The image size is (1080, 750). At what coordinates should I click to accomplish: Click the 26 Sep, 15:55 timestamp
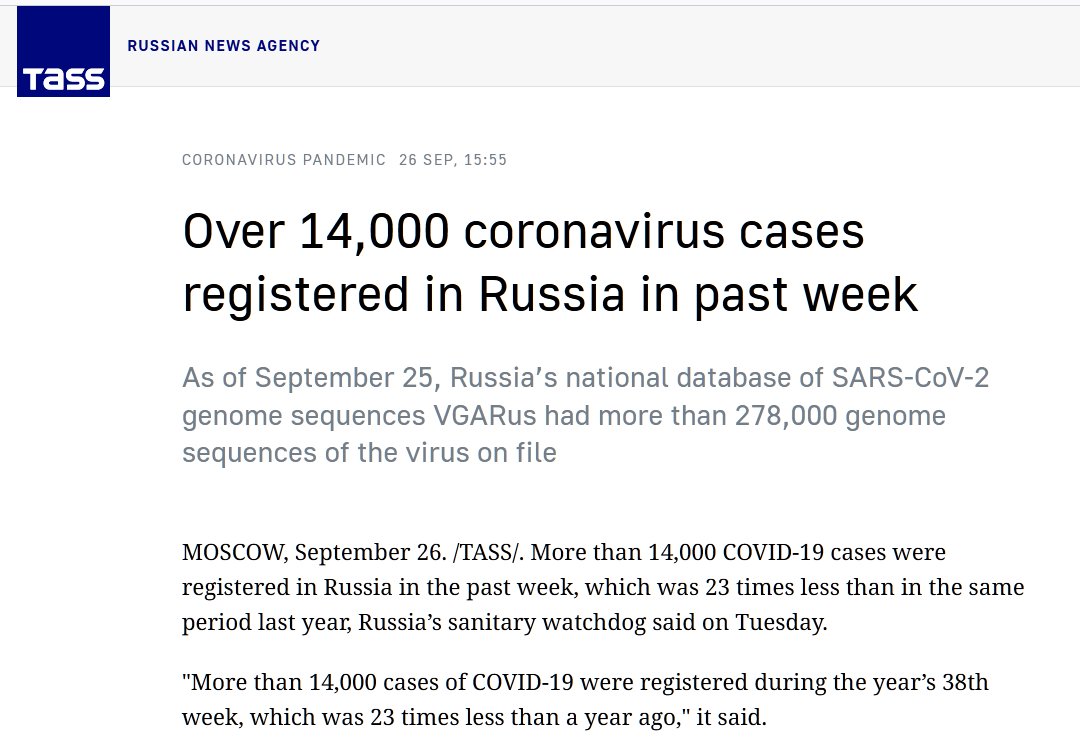pyautogui.click(x=452, y=160)
